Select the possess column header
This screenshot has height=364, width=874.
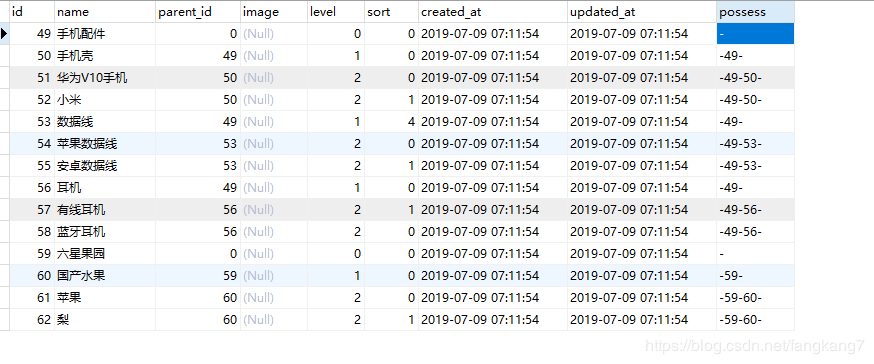point(755,12)
